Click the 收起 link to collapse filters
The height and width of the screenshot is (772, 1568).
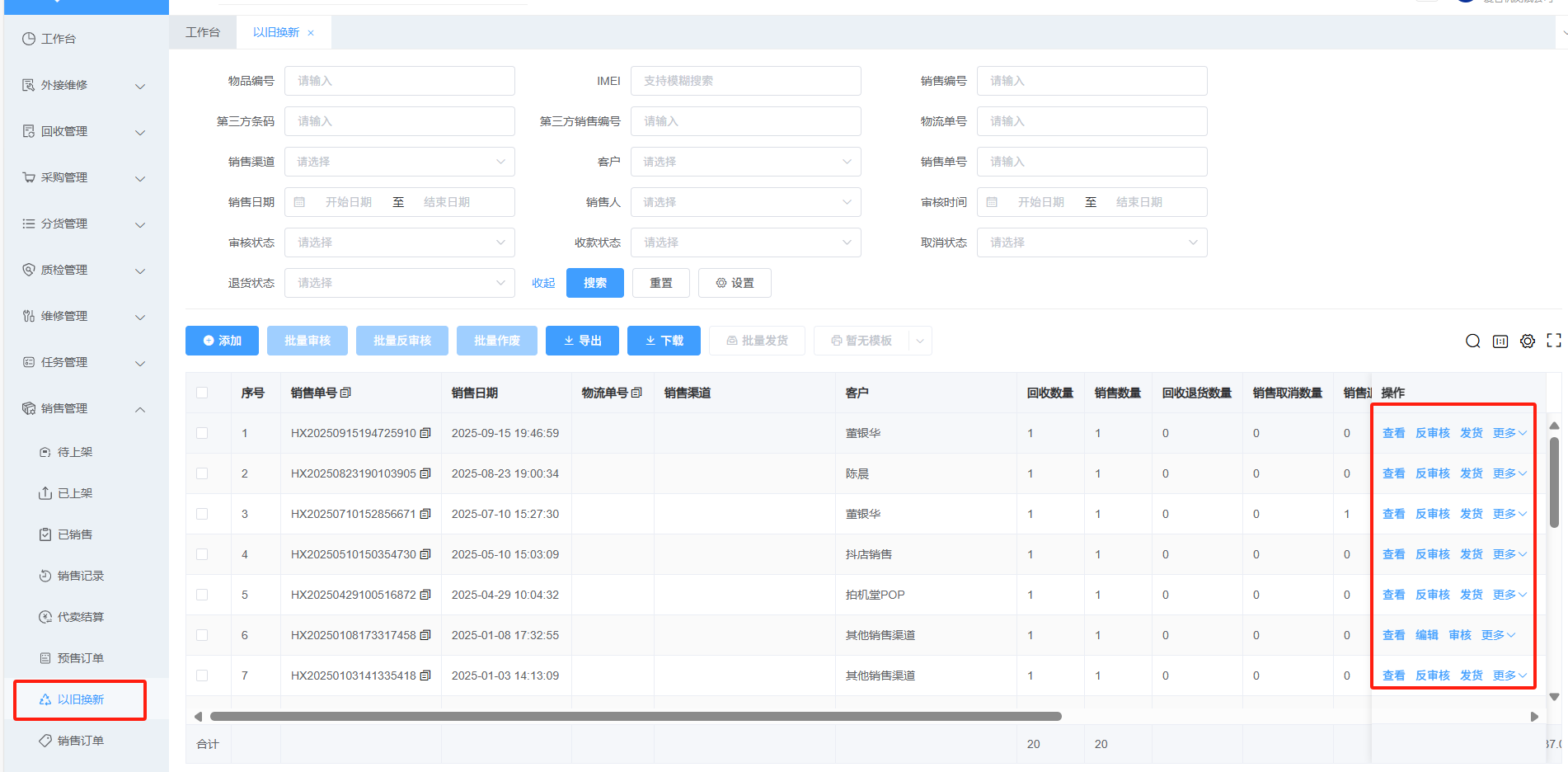pos(543,283)
